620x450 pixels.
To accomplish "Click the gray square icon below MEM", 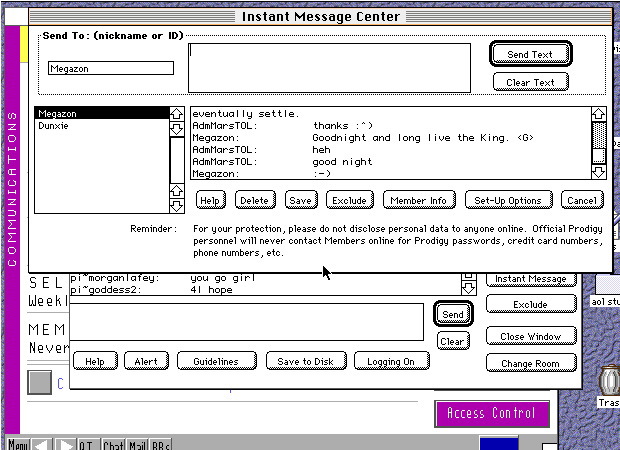I will click(x=39, y=382).
